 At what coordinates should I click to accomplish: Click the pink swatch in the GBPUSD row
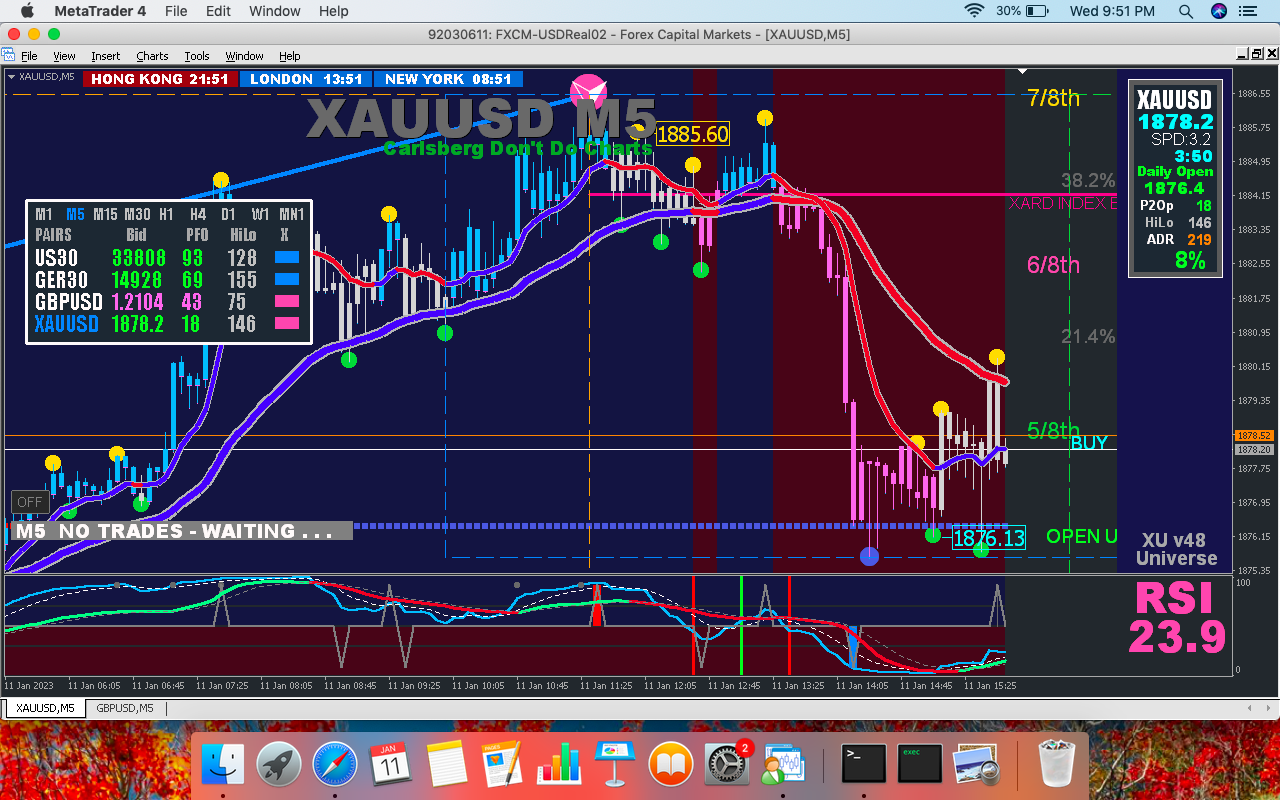(x=287, y=301)
